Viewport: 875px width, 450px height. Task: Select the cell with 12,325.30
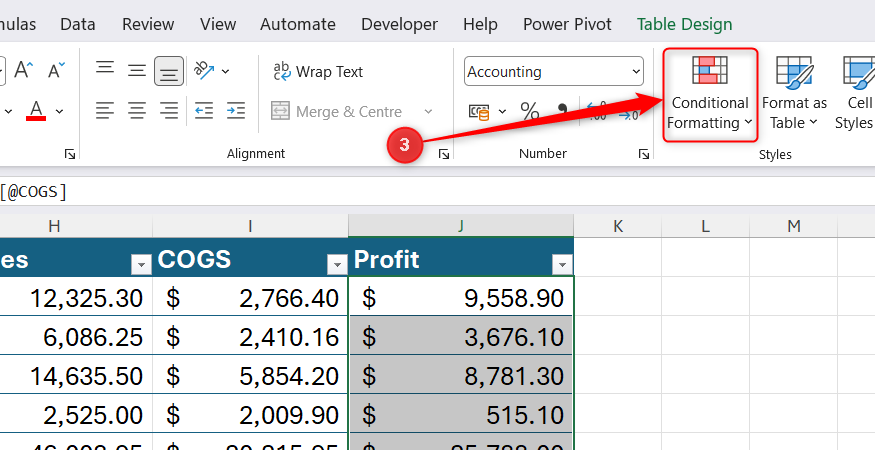(76, 296)
